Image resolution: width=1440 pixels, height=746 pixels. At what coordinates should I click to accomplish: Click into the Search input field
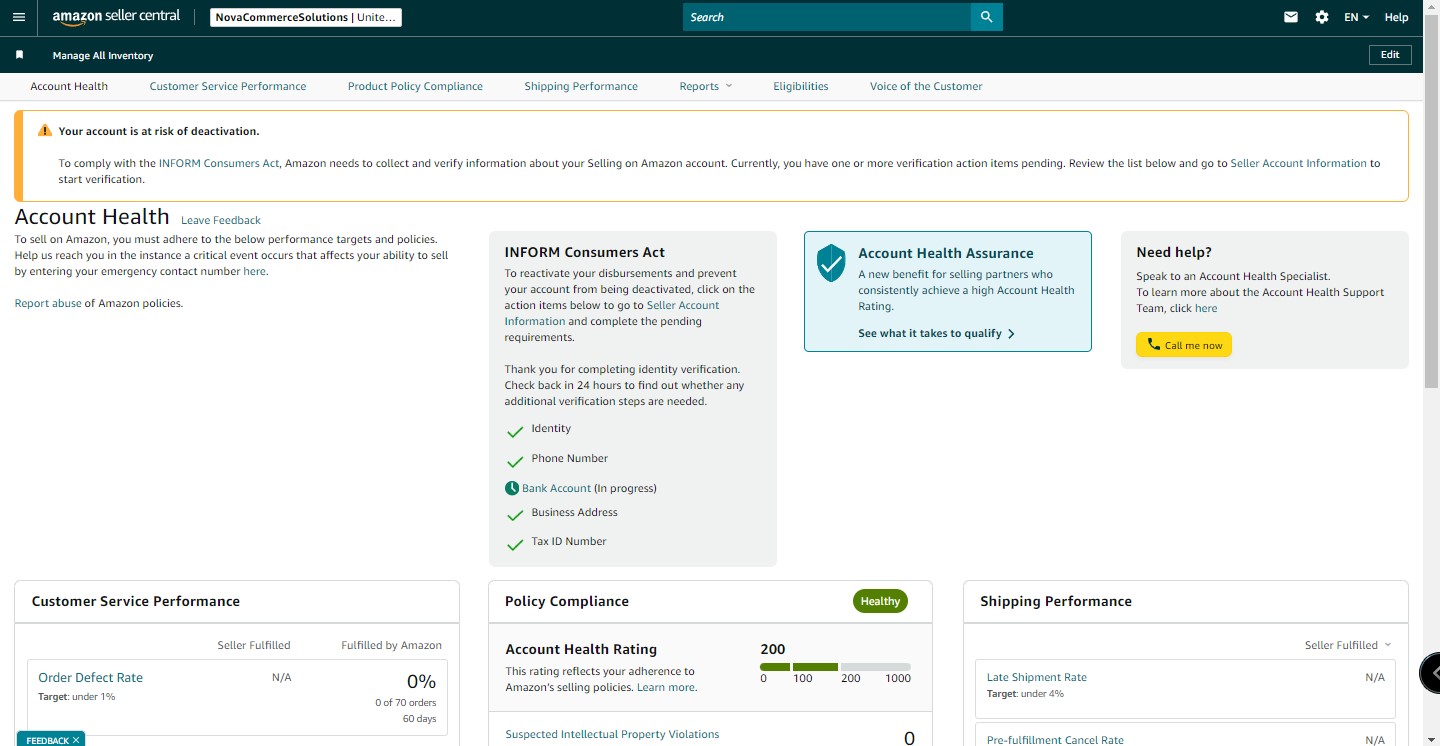click(x=827, y=17)
